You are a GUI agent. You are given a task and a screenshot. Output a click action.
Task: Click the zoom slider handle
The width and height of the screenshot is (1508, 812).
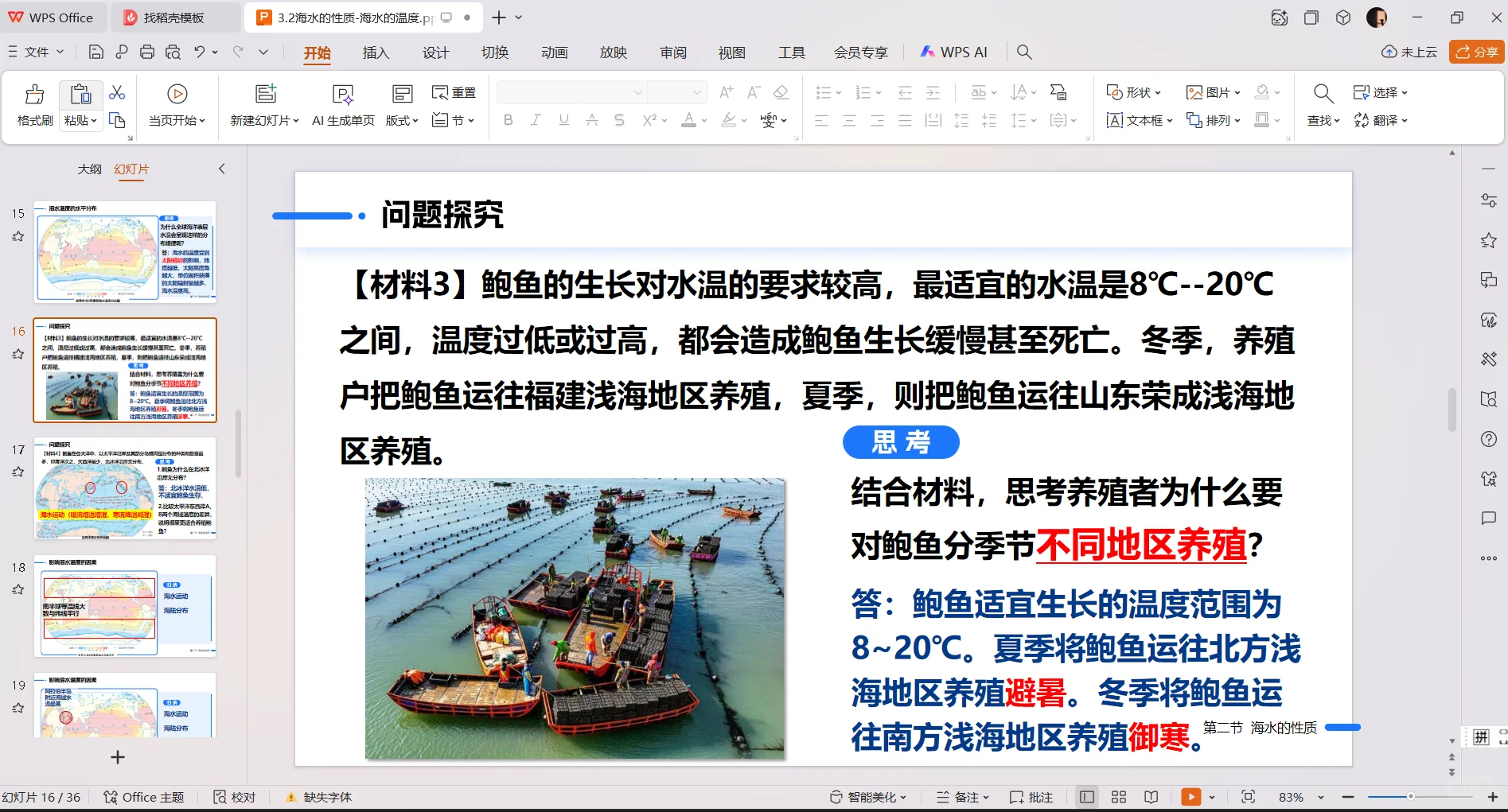click(1410, 796)
